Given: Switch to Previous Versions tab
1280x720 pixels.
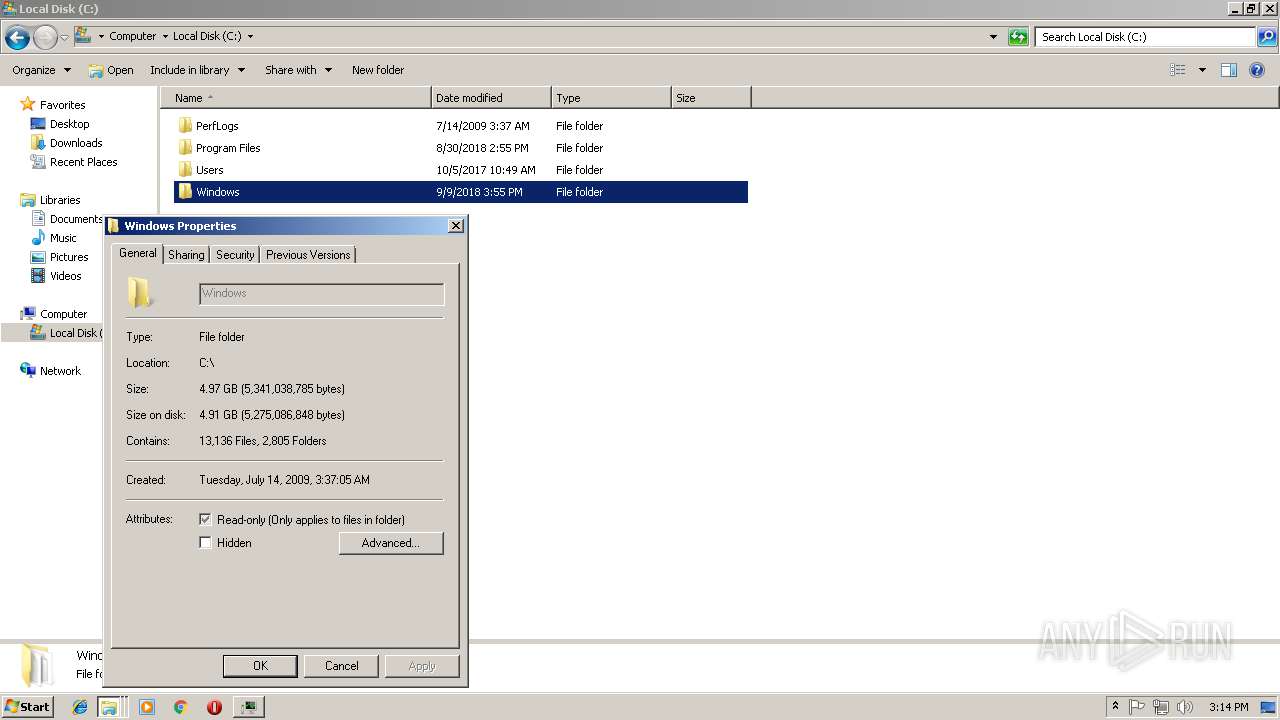Looking at the screenshot, I should [x=308, y=255].
